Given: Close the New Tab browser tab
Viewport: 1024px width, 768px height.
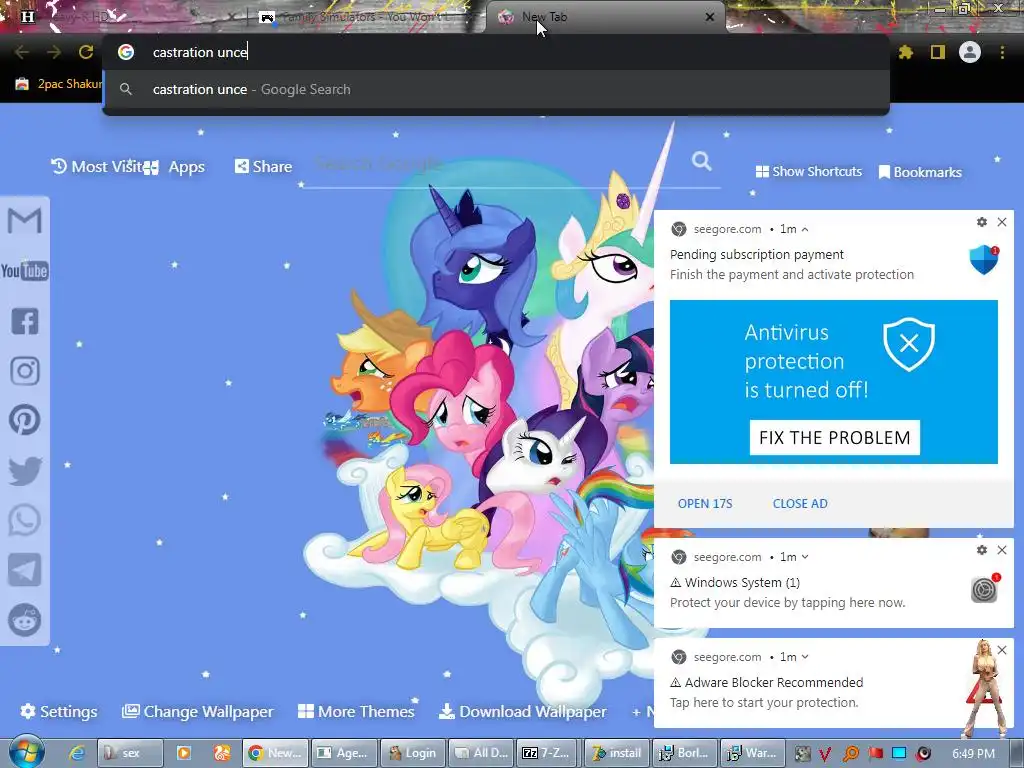Looking at the screenshot, I should [x=710, y=17].
